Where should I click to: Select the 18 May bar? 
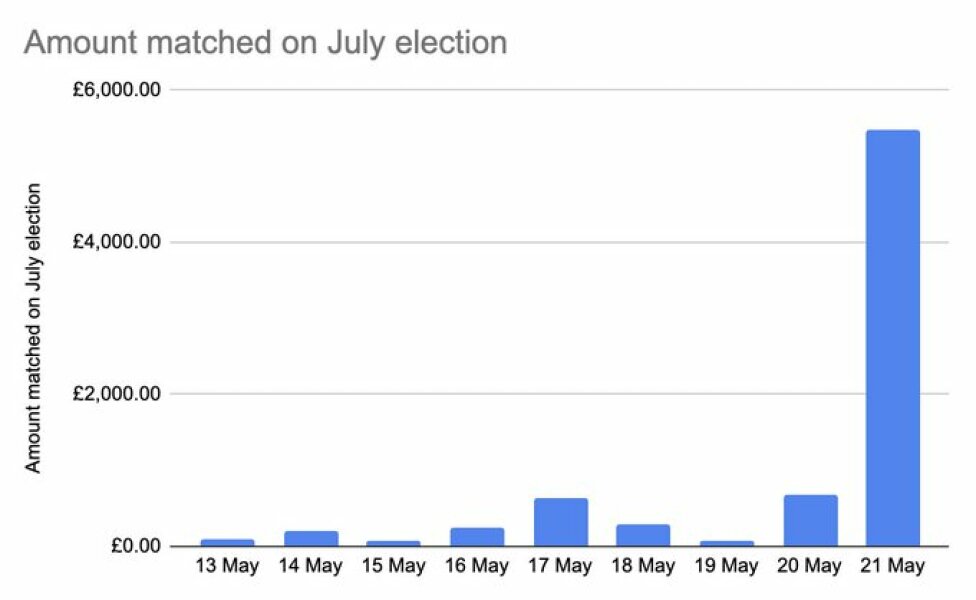tap(643, 535)
